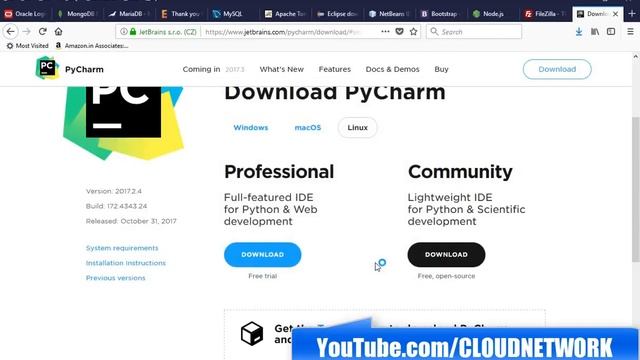The image size is (640, 360).
Task: Click the toolbox cube icon
Action: point(252,333)
